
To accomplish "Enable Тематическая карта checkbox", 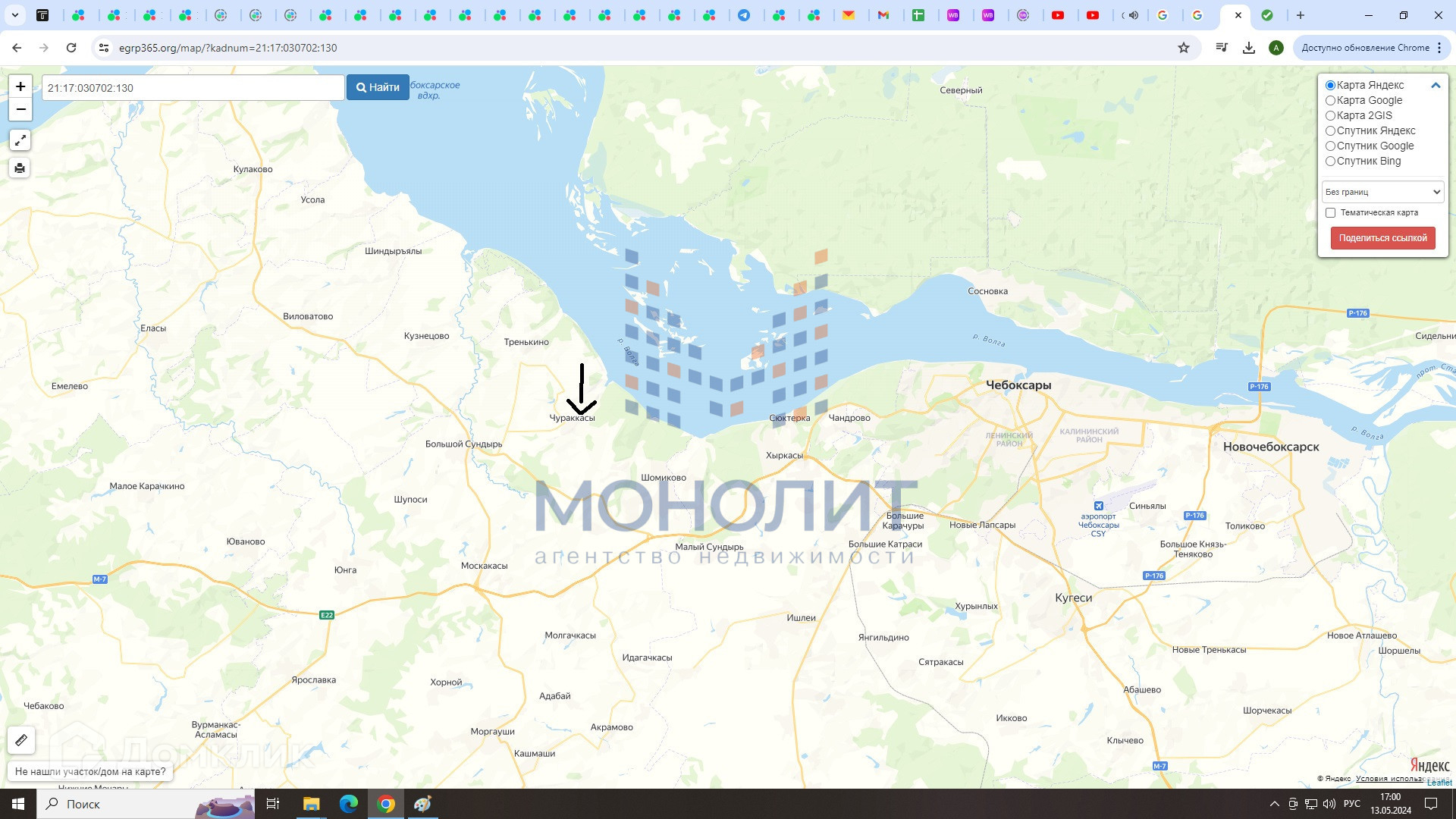I will click(1330, 212).
